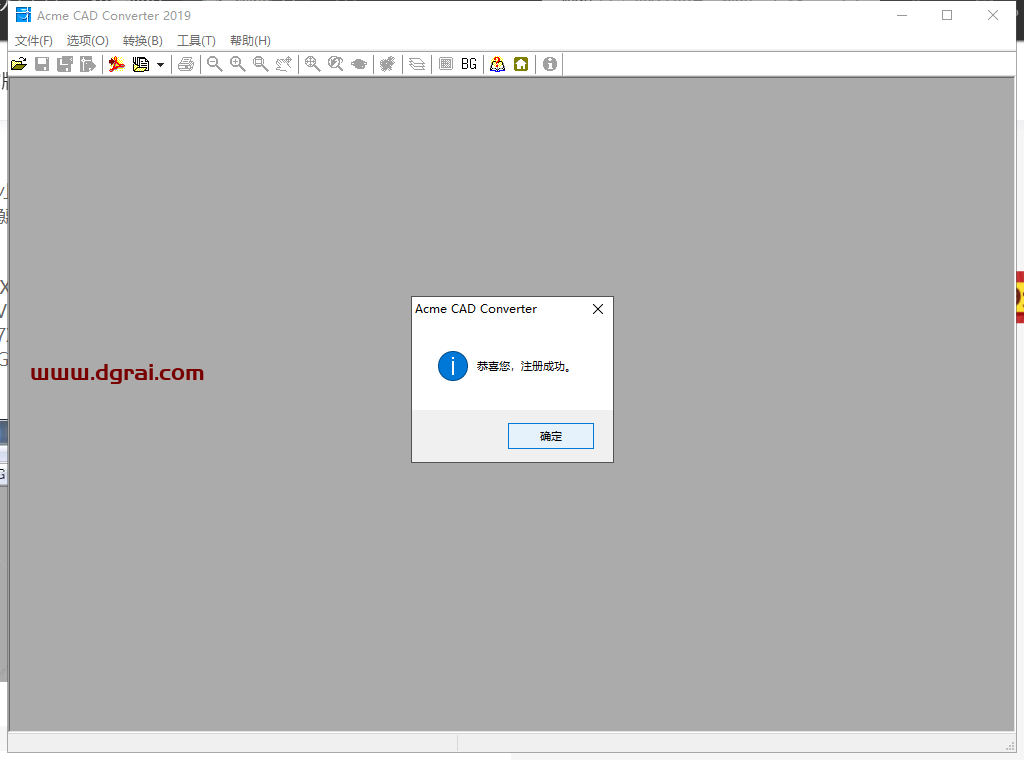The height and width of the screenshot is (760, 1024).
Task: Open the Layers stack icon
Action: click(417, 64)
